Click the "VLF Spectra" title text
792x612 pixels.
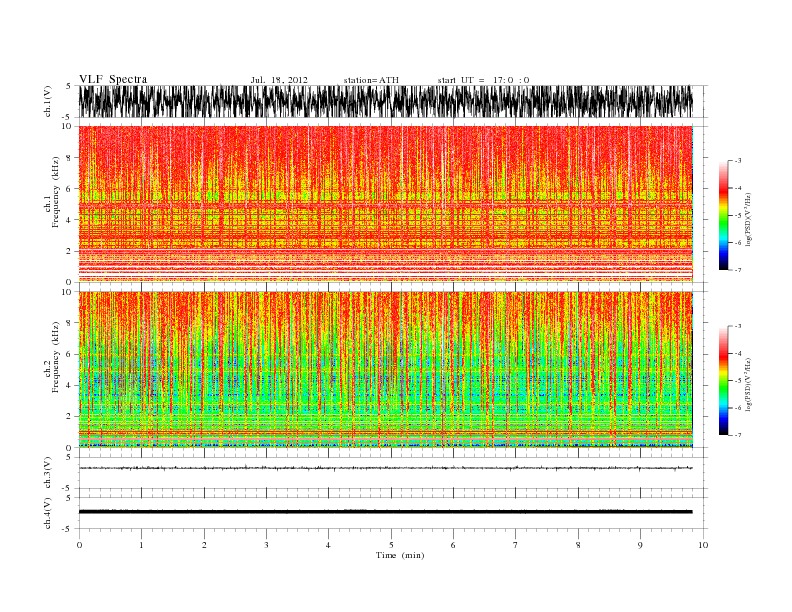[x=113, y=79]
